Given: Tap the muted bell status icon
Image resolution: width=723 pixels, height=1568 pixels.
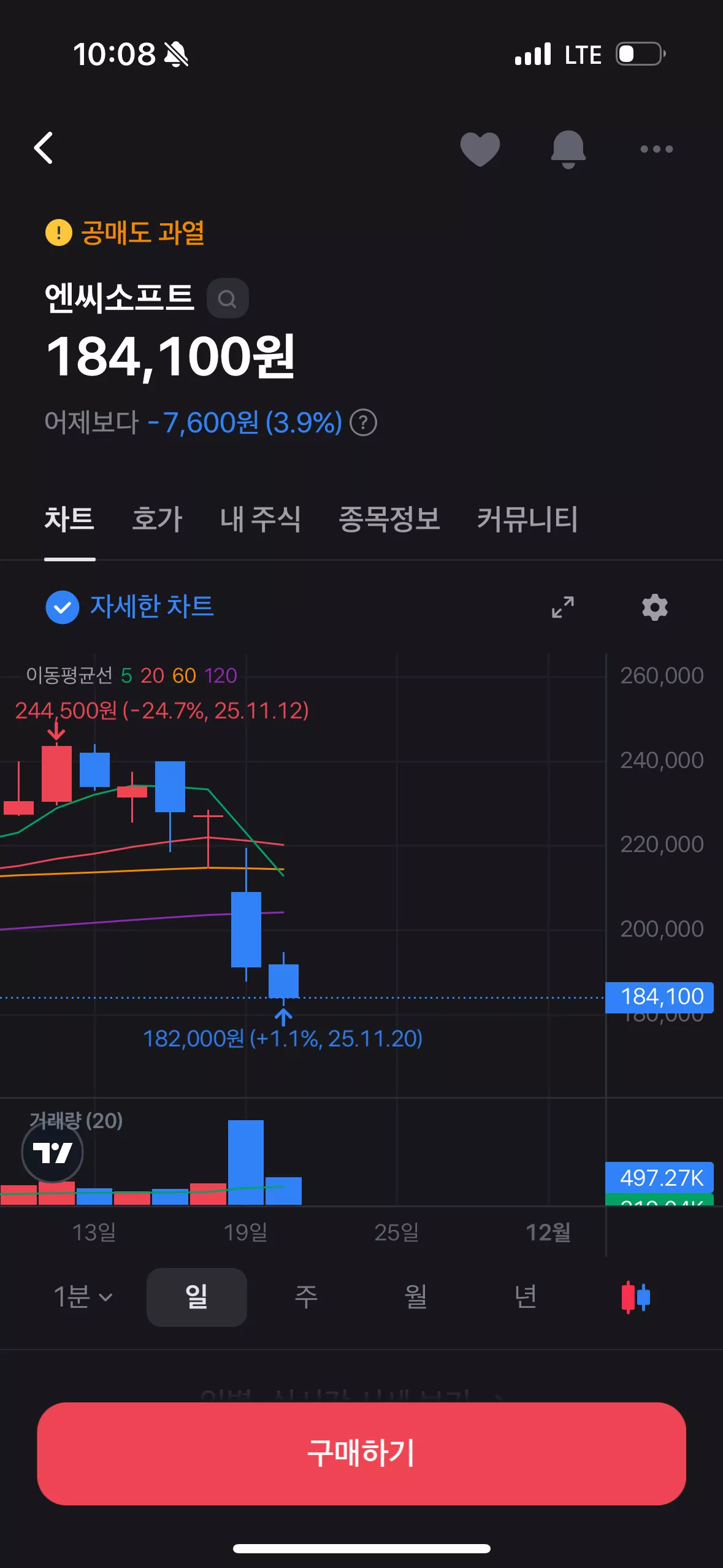Looking at the screenshot, I should (176, 55).
